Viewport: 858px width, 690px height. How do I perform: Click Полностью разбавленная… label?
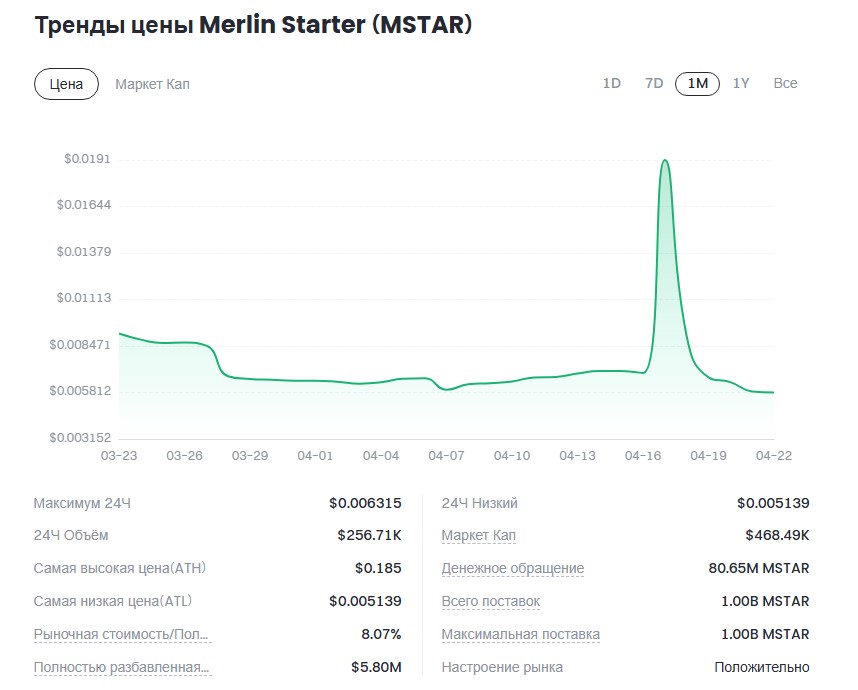coord(121,668)
